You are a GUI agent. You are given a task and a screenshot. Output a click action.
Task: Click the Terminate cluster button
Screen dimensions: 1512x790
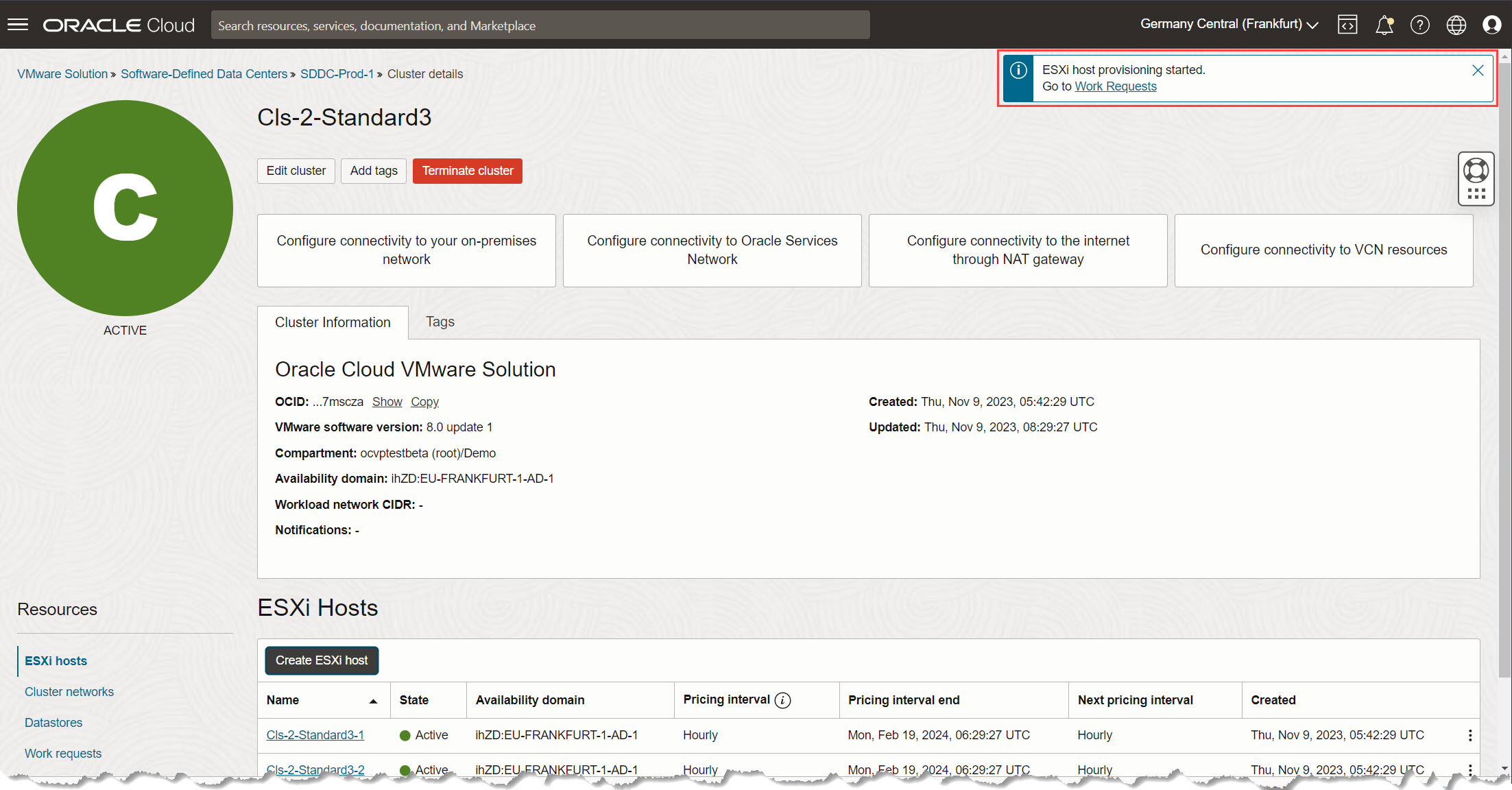coord(466,171)
